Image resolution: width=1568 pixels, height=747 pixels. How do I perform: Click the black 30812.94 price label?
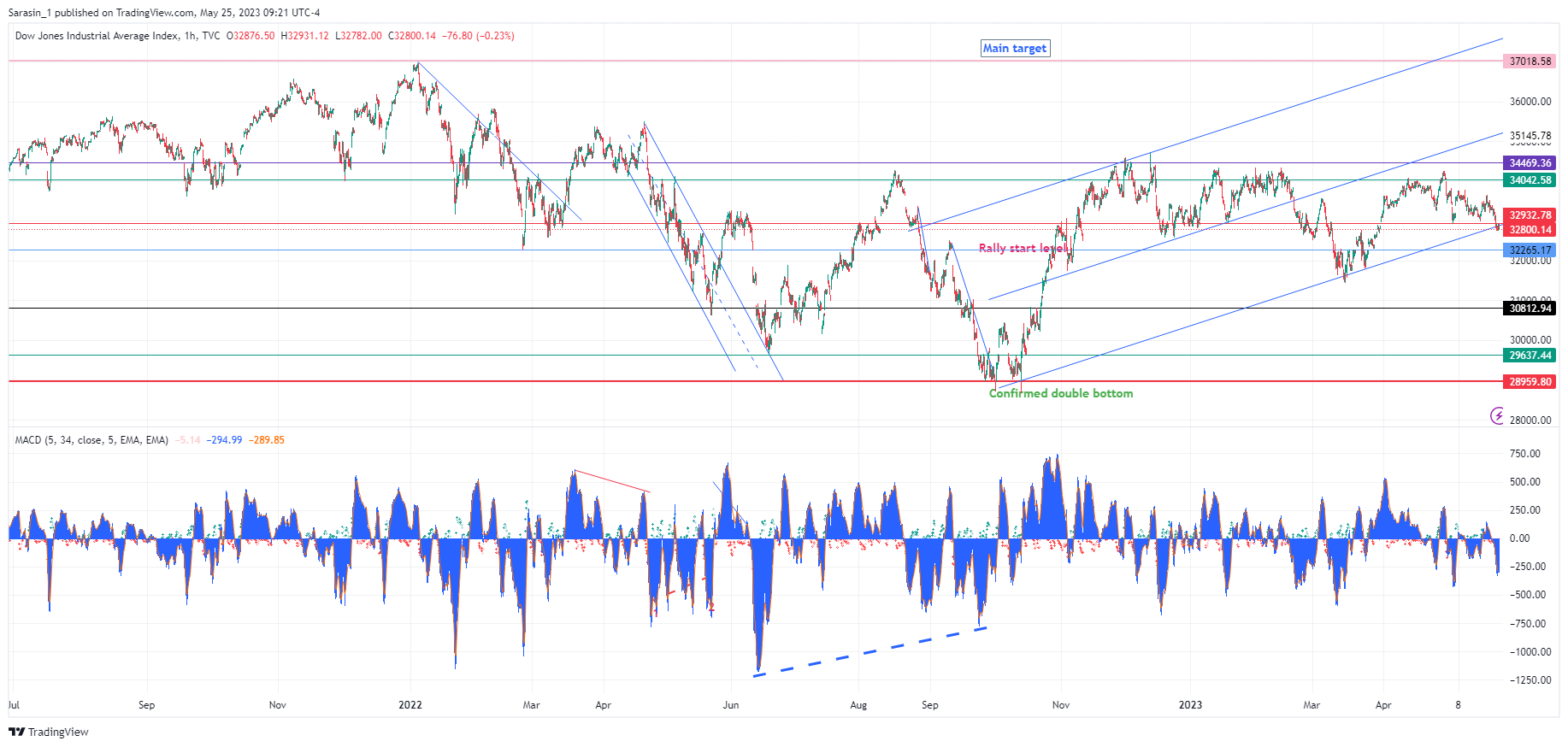1530,309
